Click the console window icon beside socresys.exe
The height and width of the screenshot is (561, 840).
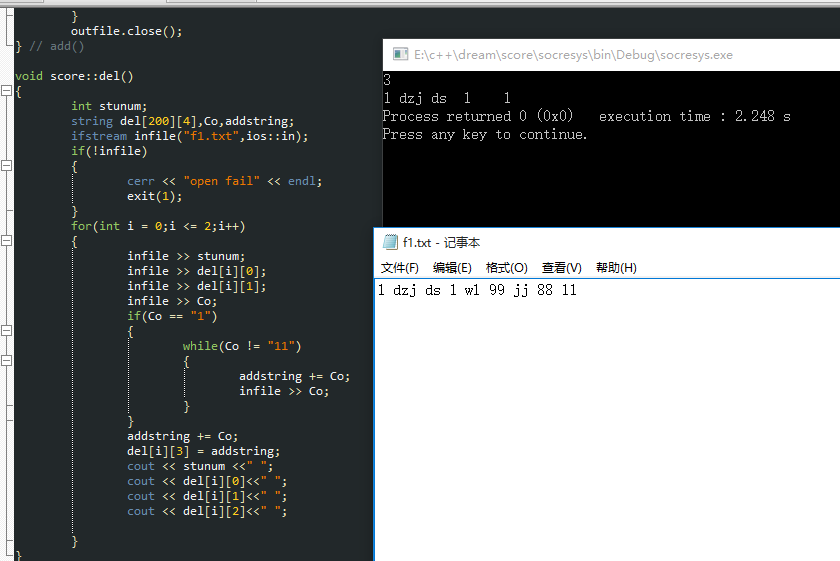[400, 54]
